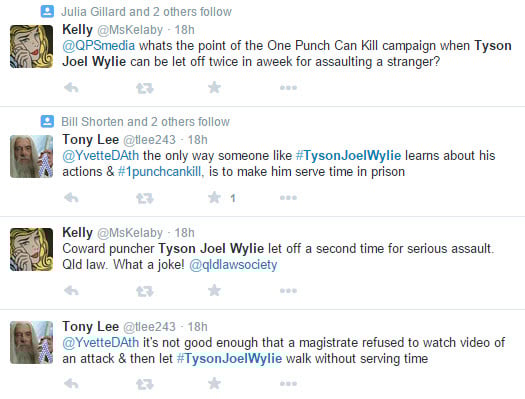Screen dimensions: 525x399
Task: Click the follower icon beside Julia Gillard
Action: coord(47,11)
